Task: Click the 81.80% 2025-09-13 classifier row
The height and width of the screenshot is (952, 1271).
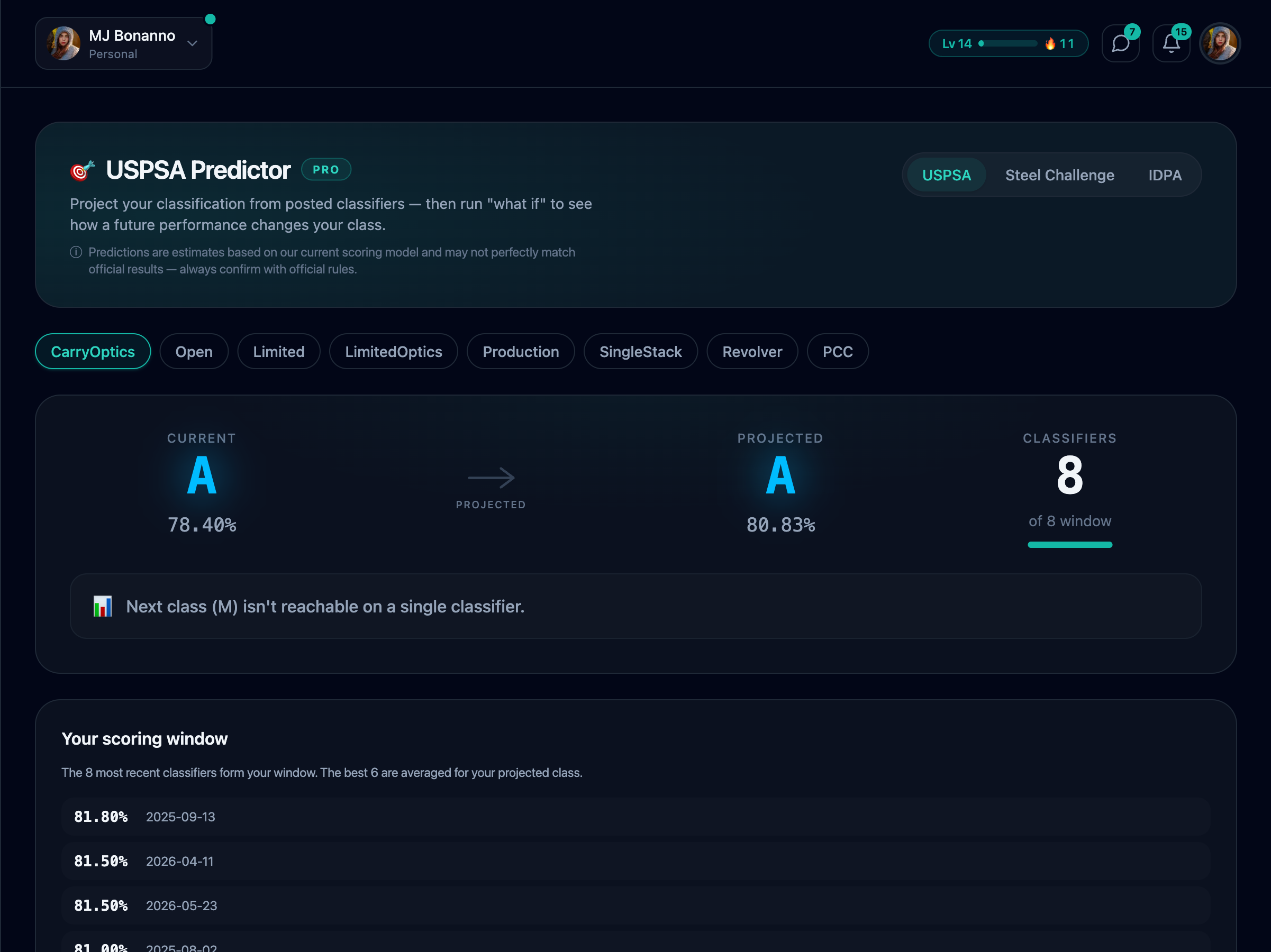Action: (x=635, y=817)
